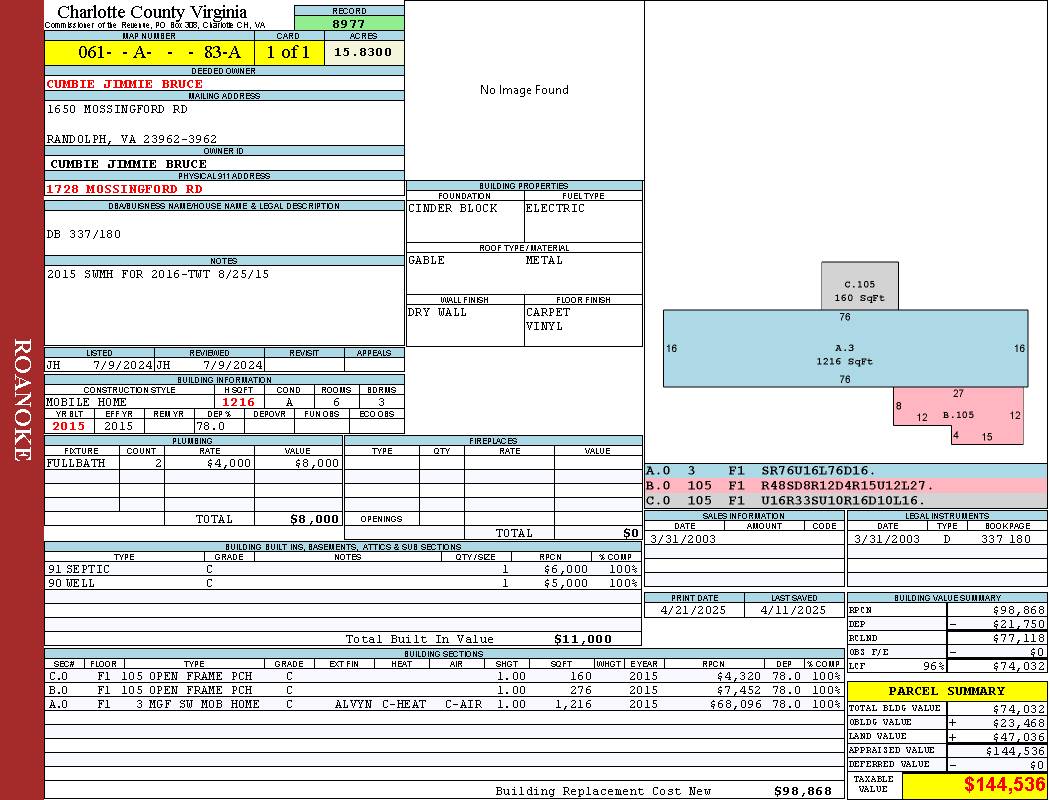Select the taxable value $144,536

click(x=974, y=785)
